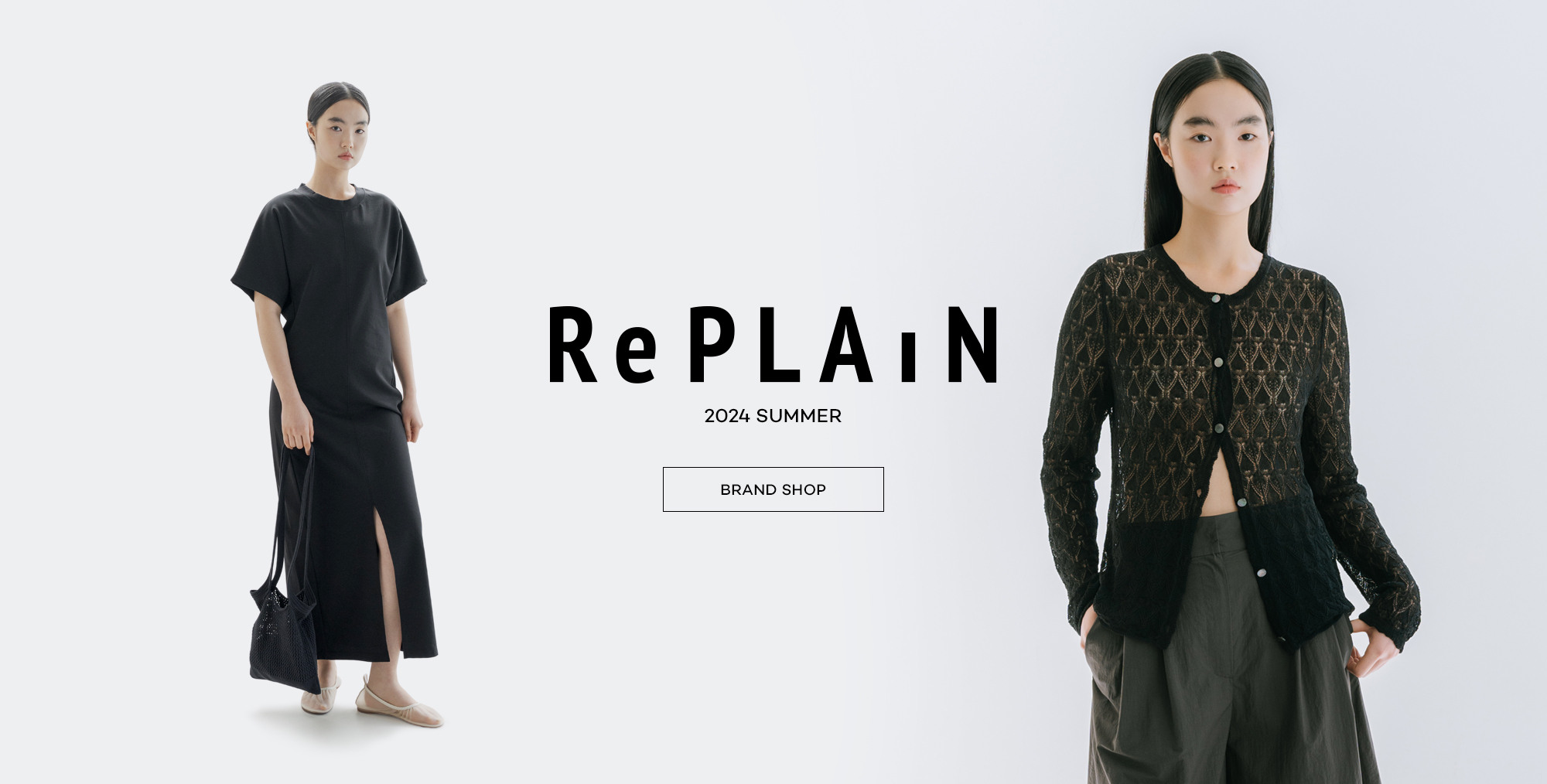Click the word SUMMER under the logo
The width and height of the screenshot is (1547, 784).
[799, 416]
